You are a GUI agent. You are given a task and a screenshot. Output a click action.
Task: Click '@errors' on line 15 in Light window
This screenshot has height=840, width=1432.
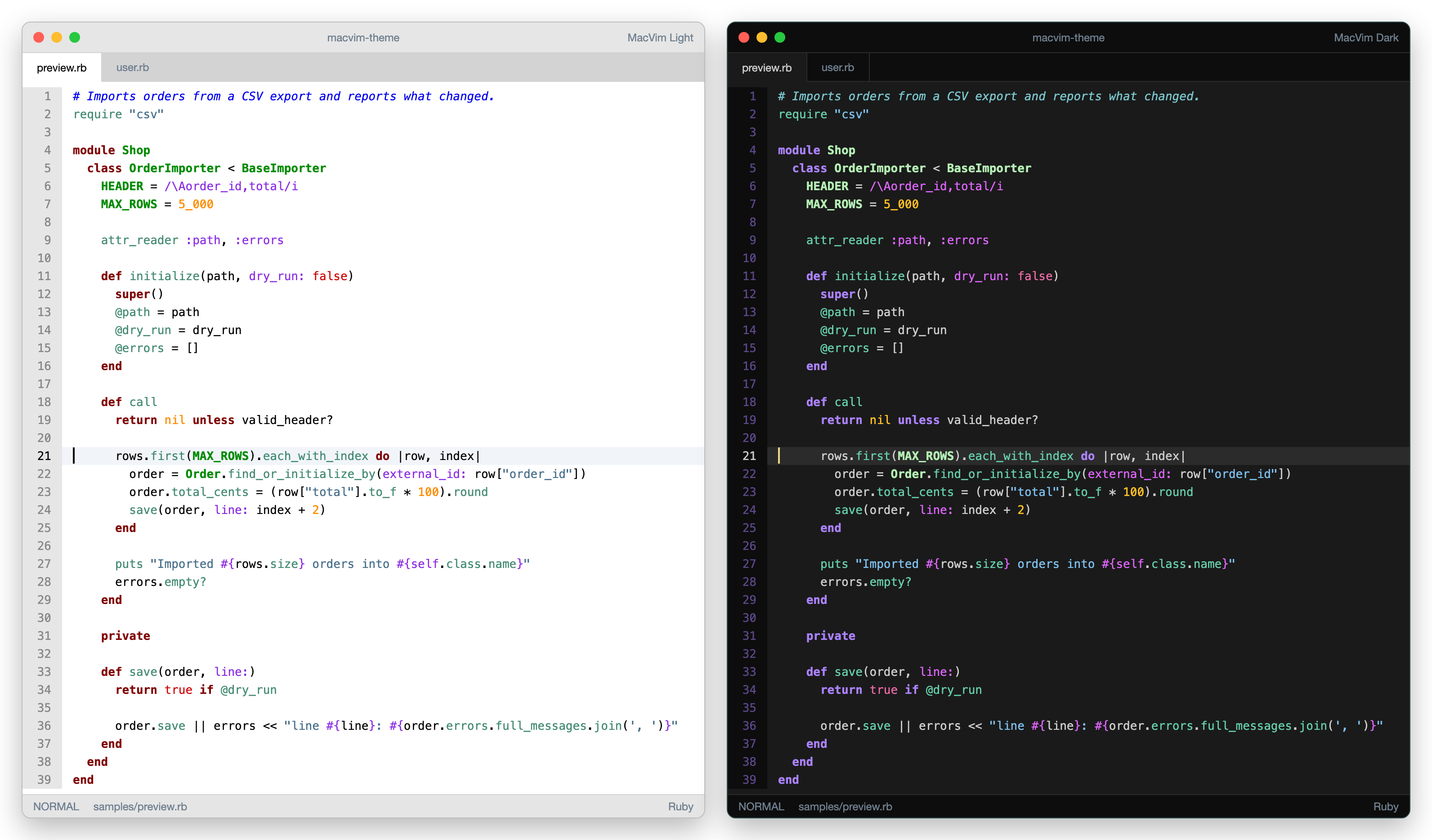coord(139,349)
